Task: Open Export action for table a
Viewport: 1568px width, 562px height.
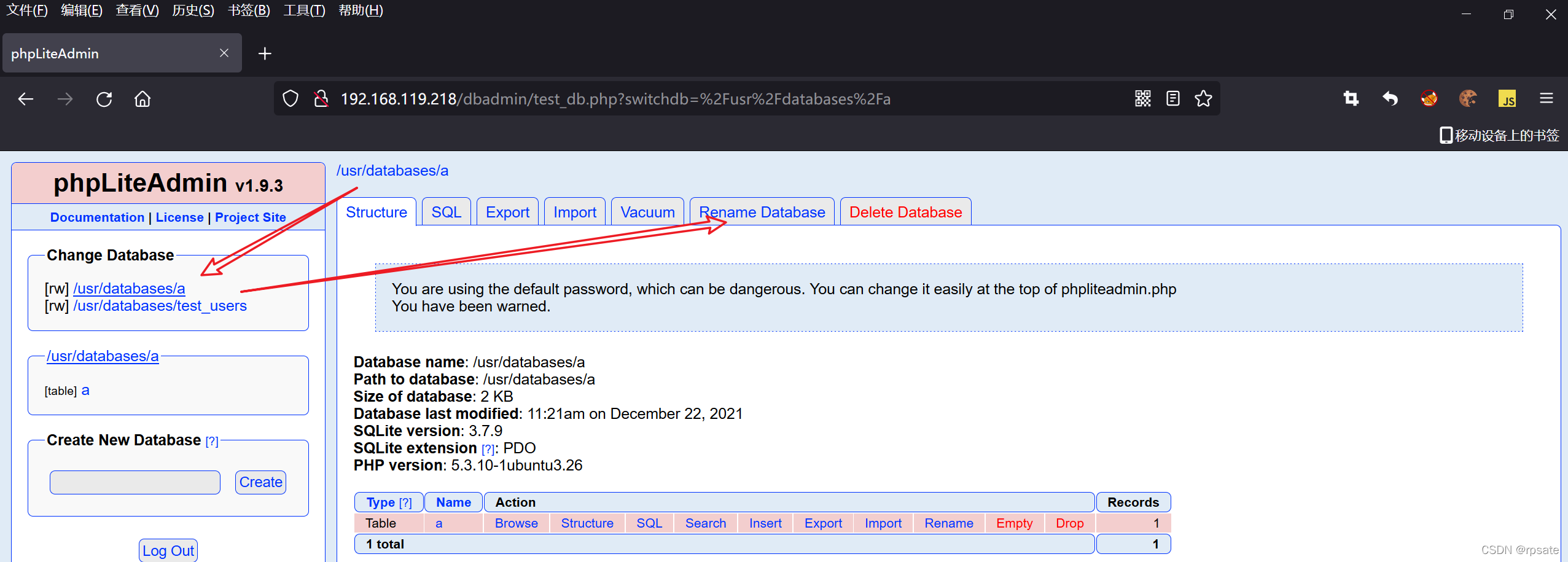Action: pos(823,523)
